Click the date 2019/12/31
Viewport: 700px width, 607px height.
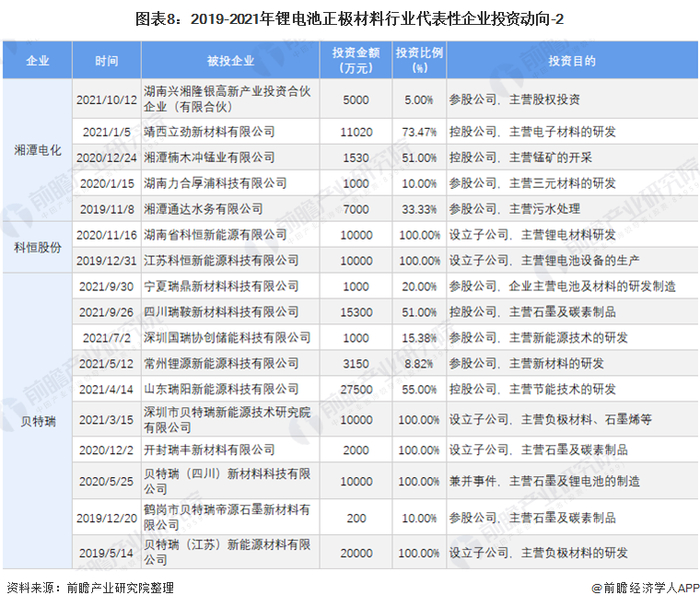pos(107,261)
